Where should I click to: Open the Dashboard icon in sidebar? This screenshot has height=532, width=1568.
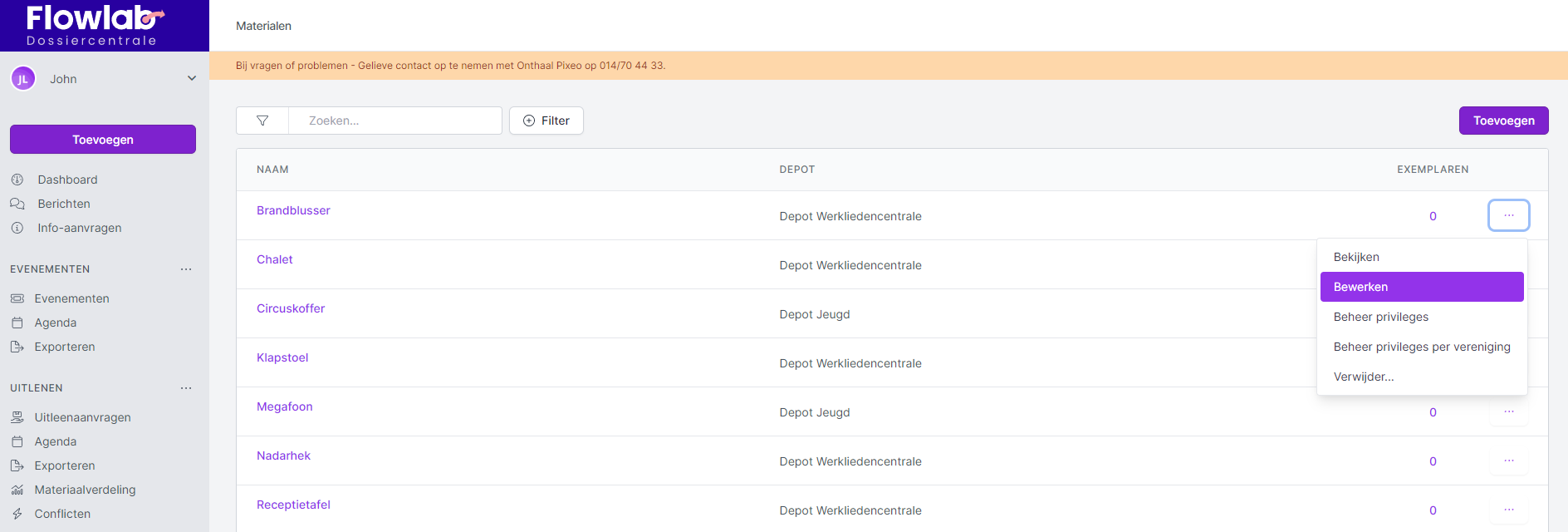(17, 180)
